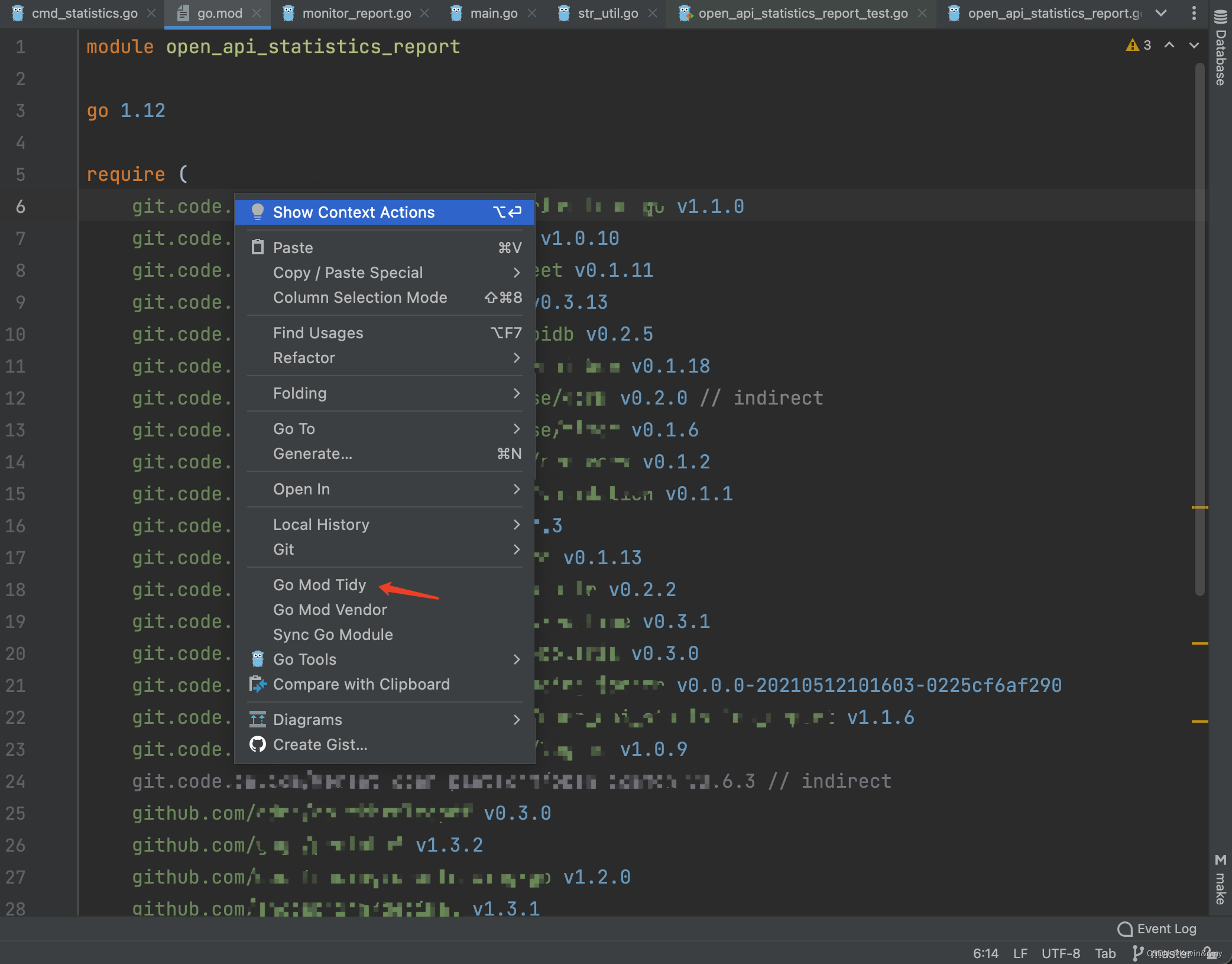Select Go Mod Vendor from context menu

pyautogui.click(x=330, y=610)
